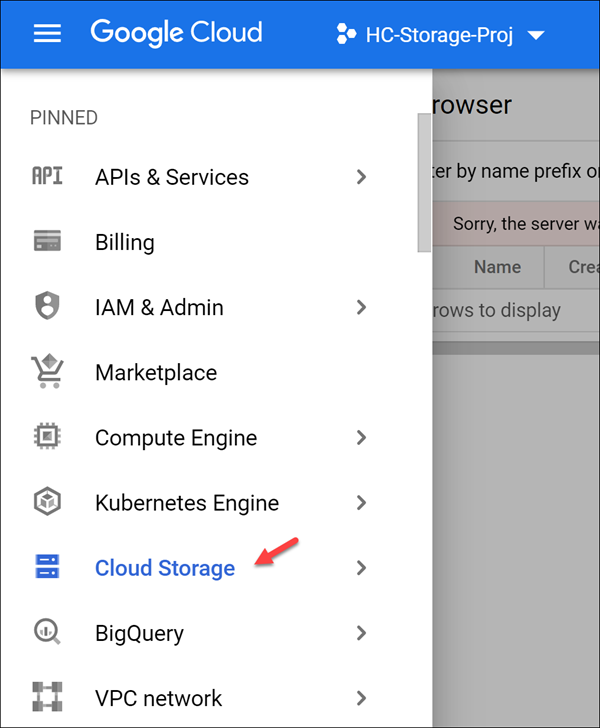Click the filter by name prefix field

[515, 171]
